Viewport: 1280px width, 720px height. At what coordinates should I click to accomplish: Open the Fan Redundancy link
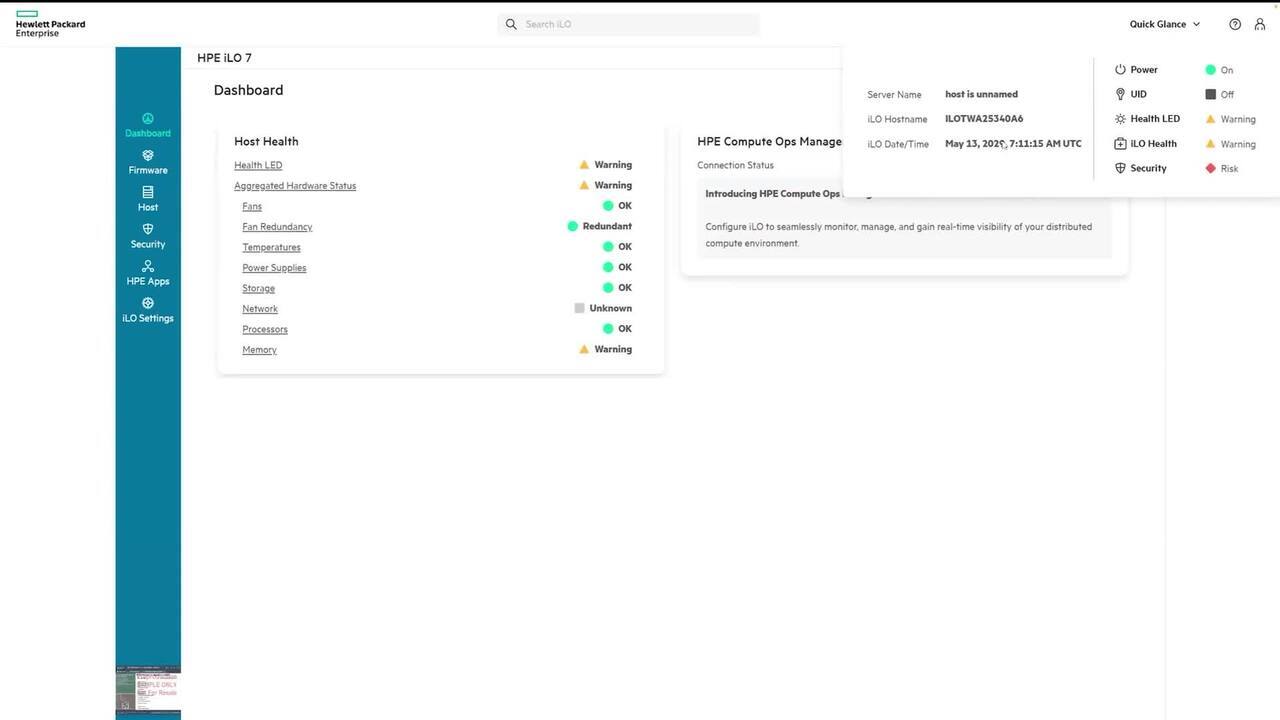pos(277,227)
